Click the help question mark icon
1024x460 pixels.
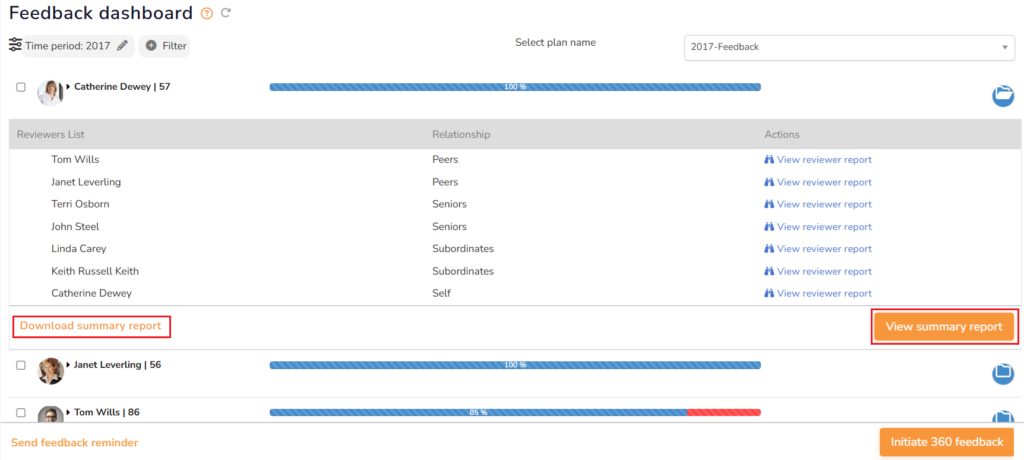coord(207,13)
